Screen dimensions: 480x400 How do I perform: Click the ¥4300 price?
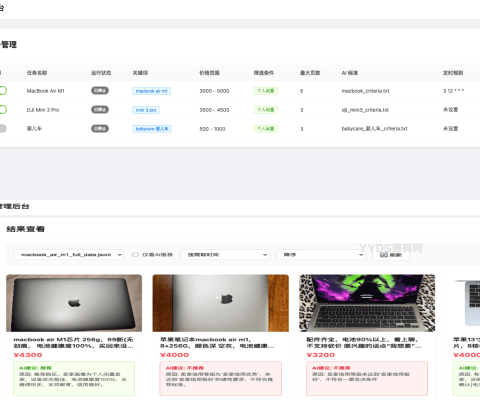tap(28, 355)
